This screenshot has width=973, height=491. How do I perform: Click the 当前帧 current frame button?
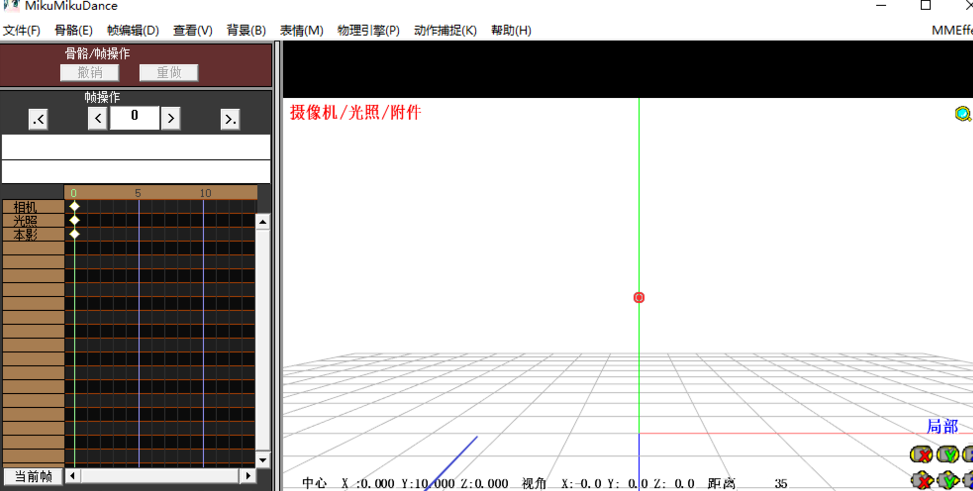33,476
